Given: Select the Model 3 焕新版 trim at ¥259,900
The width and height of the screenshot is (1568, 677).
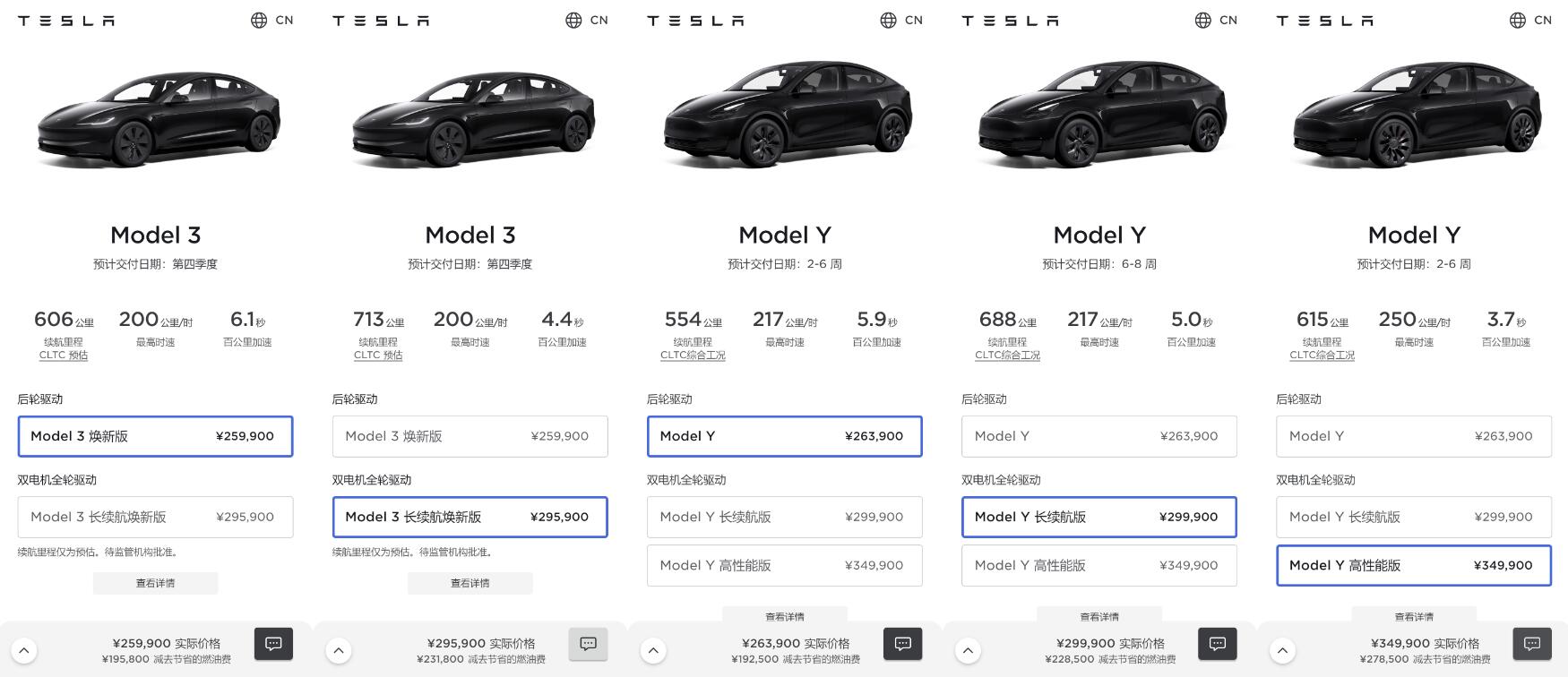Looking at the screenshot, I should tap(155, 436).
